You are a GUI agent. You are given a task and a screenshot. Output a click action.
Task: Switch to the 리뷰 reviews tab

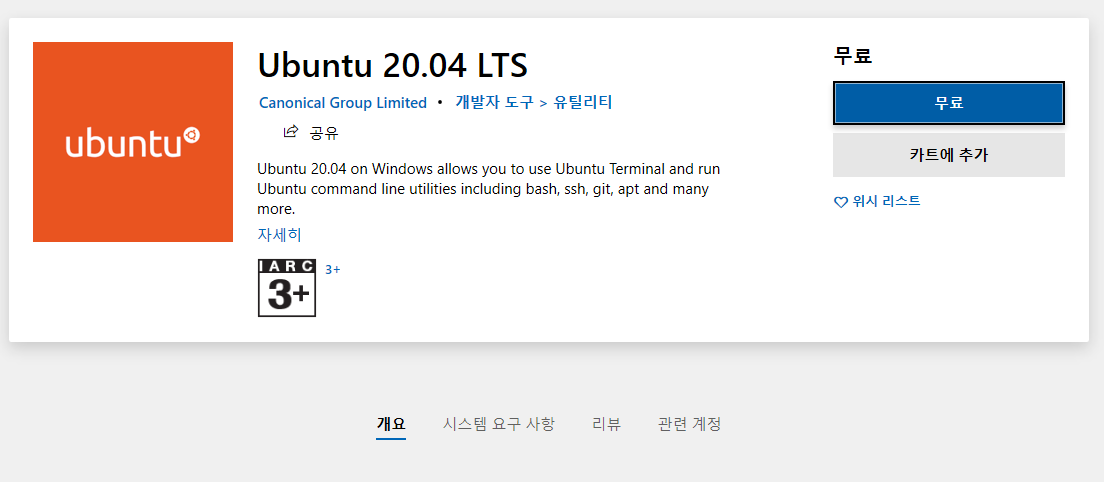(606, 424)
